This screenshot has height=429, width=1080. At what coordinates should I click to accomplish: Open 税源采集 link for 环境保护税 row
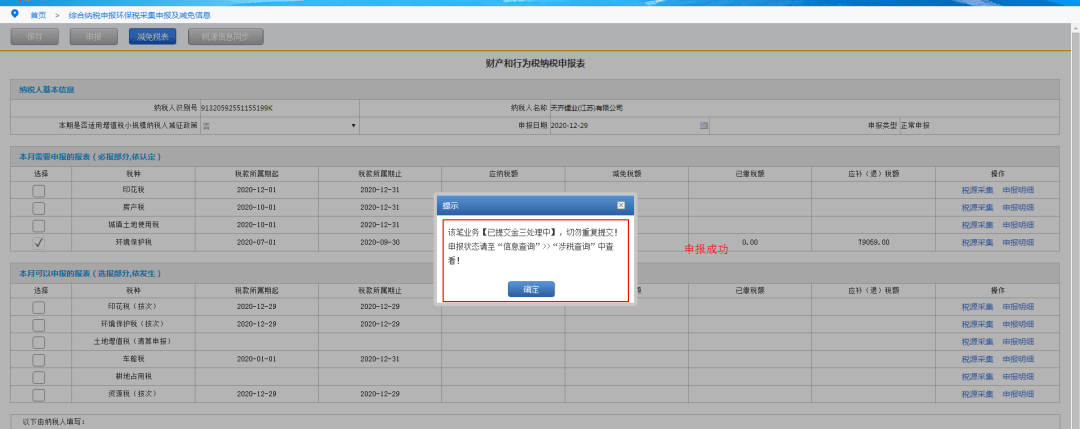coord(977,242)
